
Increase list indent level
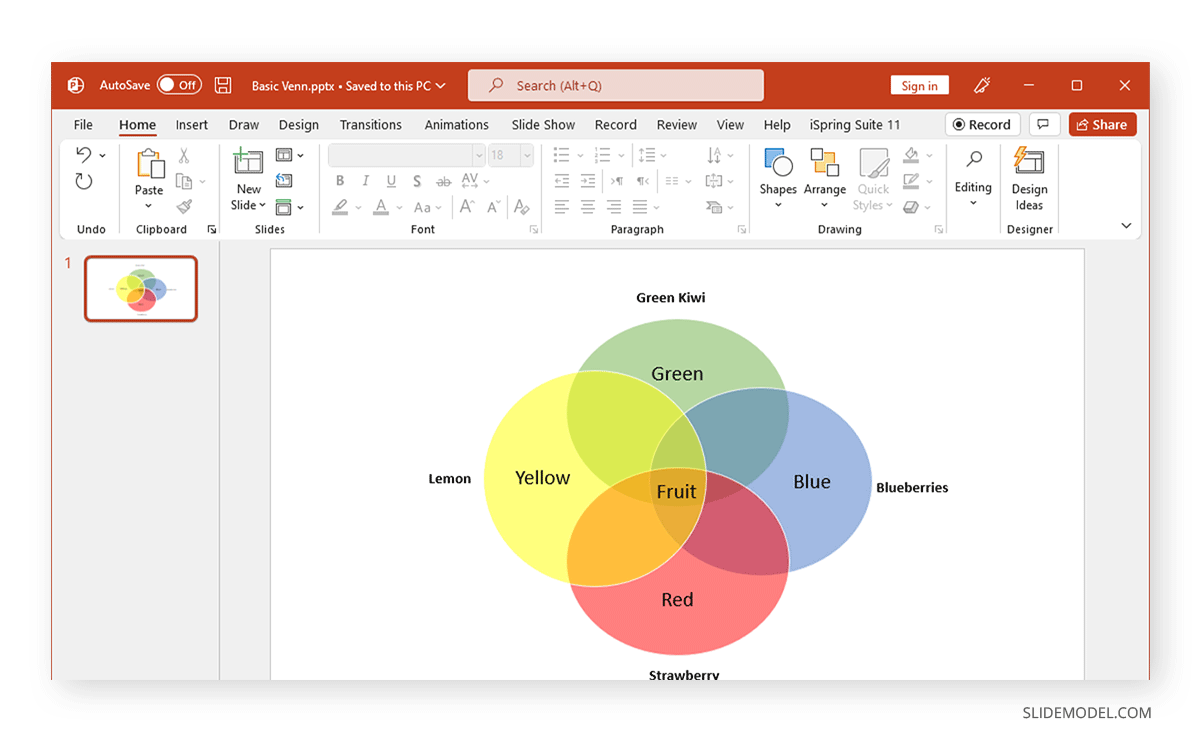pos(588,181)
